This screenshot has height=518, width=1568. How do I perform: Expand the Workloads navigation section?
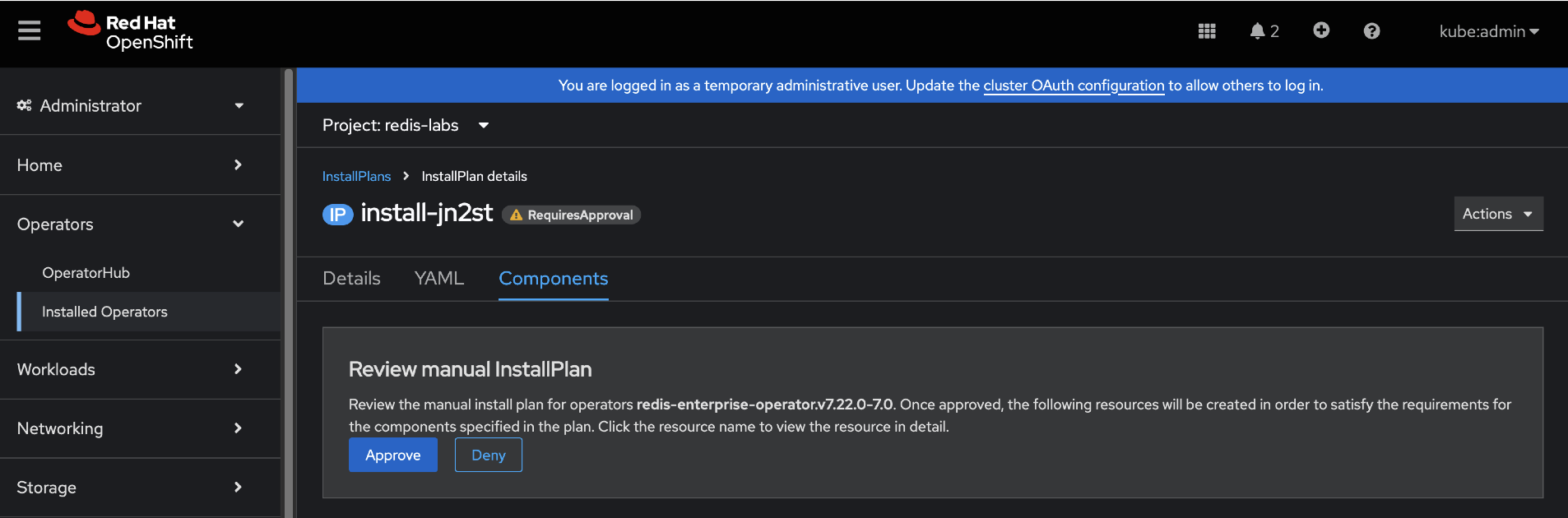[130, 369]
